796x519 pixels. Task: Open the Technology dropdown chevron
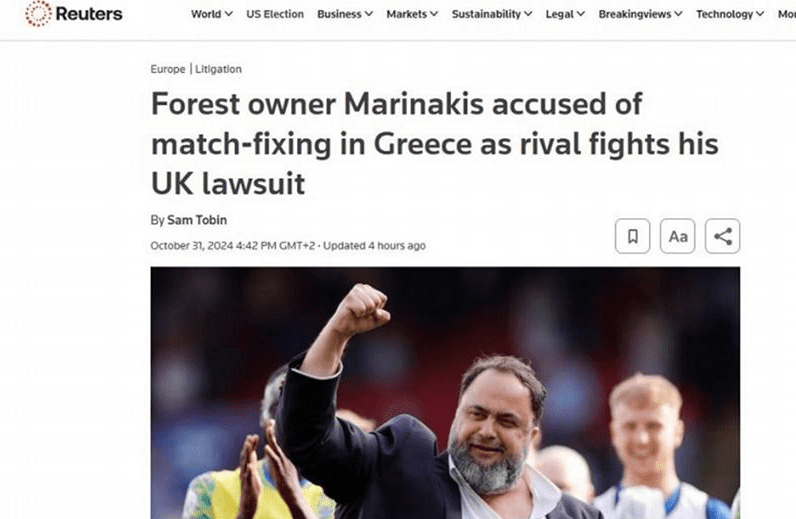click(760, 14)
